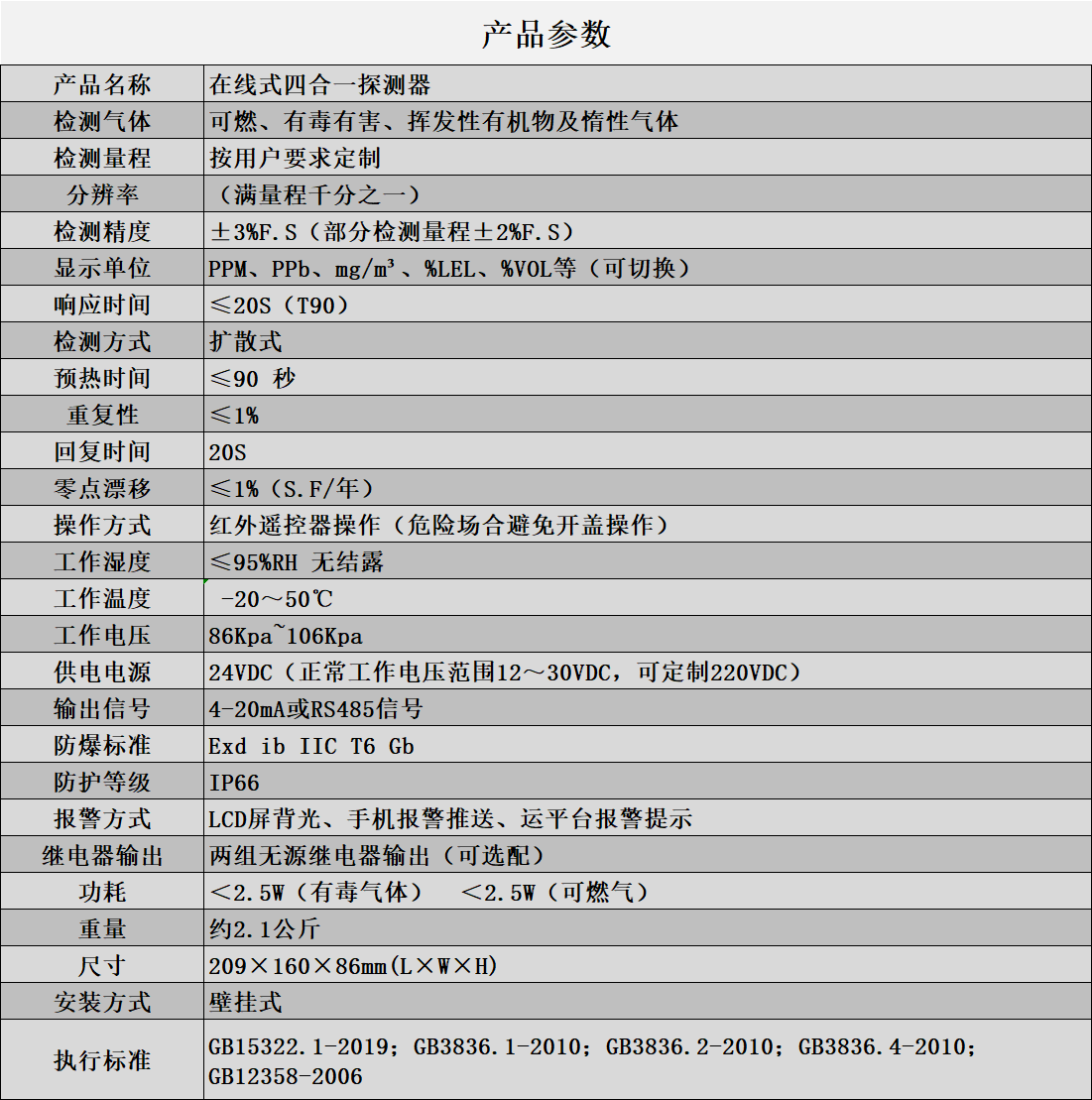Screen dimensions: 1092x1100
Task: Select the 显示单位 label cell
Action: (x=102, y=269)
